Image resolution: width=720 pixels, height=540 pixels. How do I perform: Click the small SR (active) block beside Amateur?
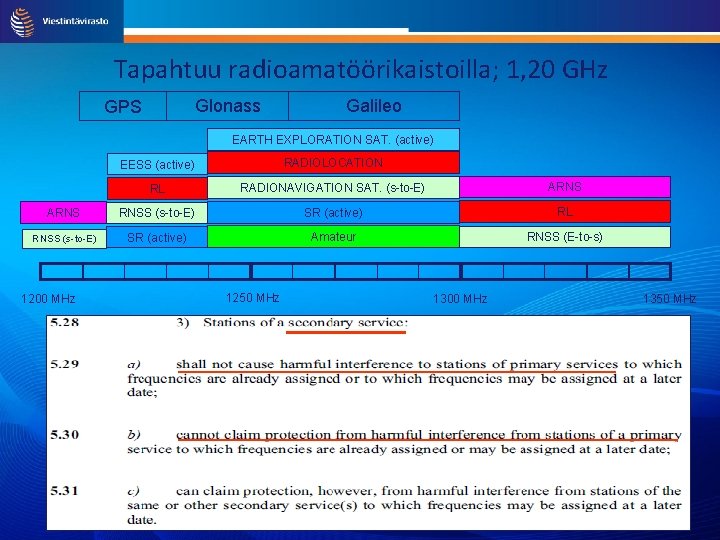click(x=157, y=237)
